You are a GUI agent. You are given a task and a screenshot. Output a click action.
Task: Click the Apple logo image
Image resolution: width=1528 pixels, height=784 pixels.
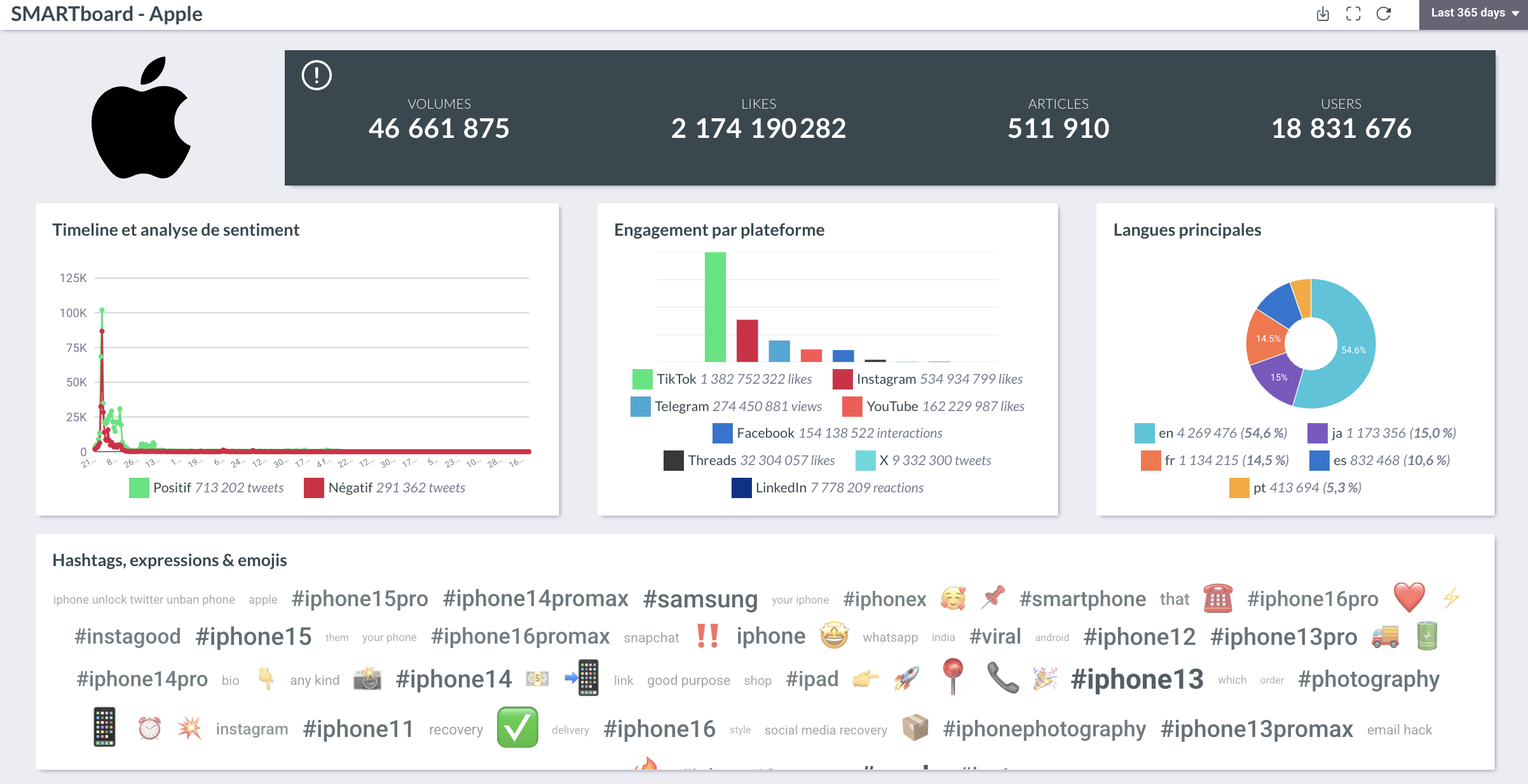point(141,118)
